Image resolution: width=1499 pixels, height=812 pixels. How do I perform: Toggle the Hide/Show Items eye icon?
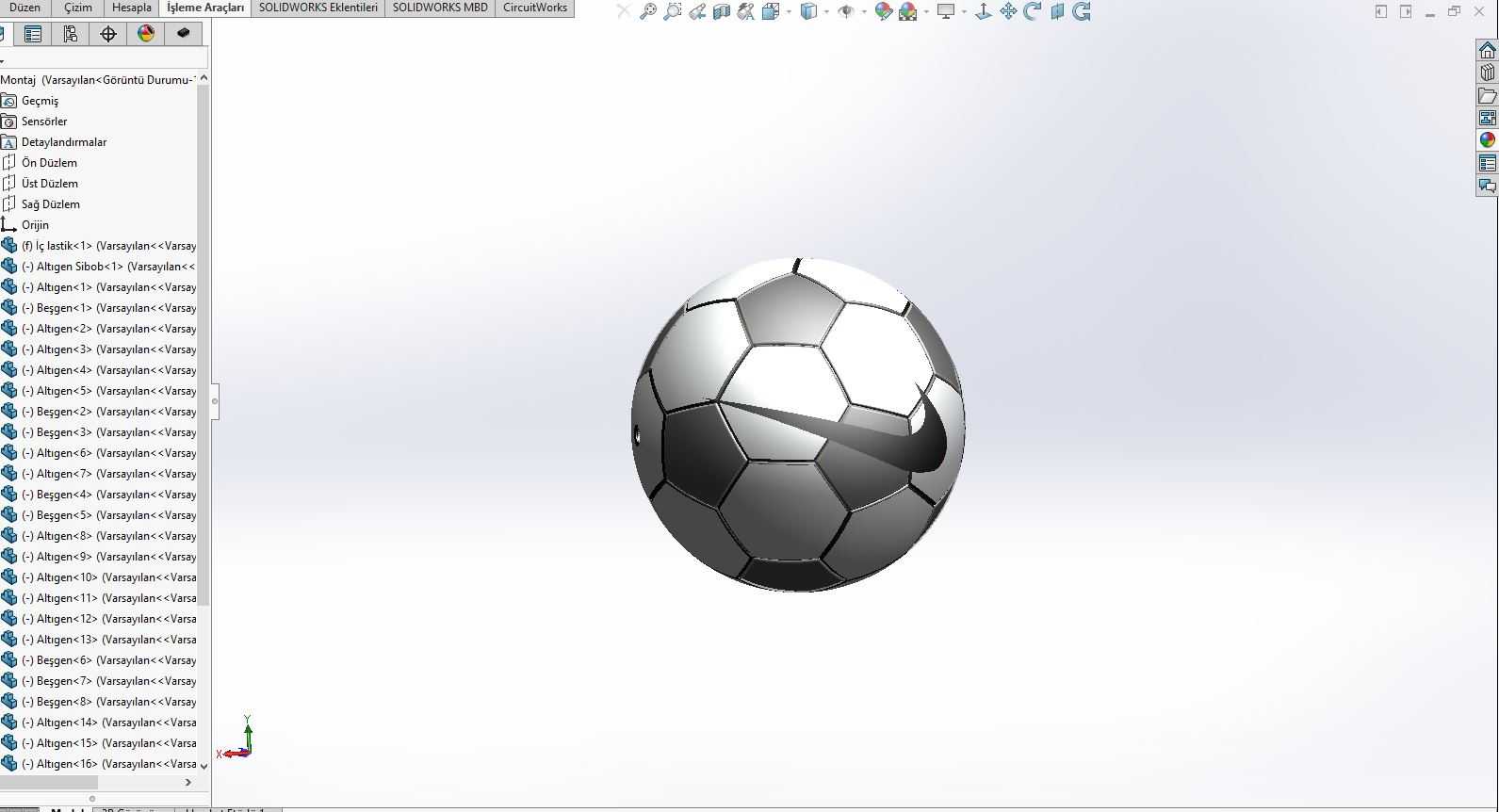point(845,11)
